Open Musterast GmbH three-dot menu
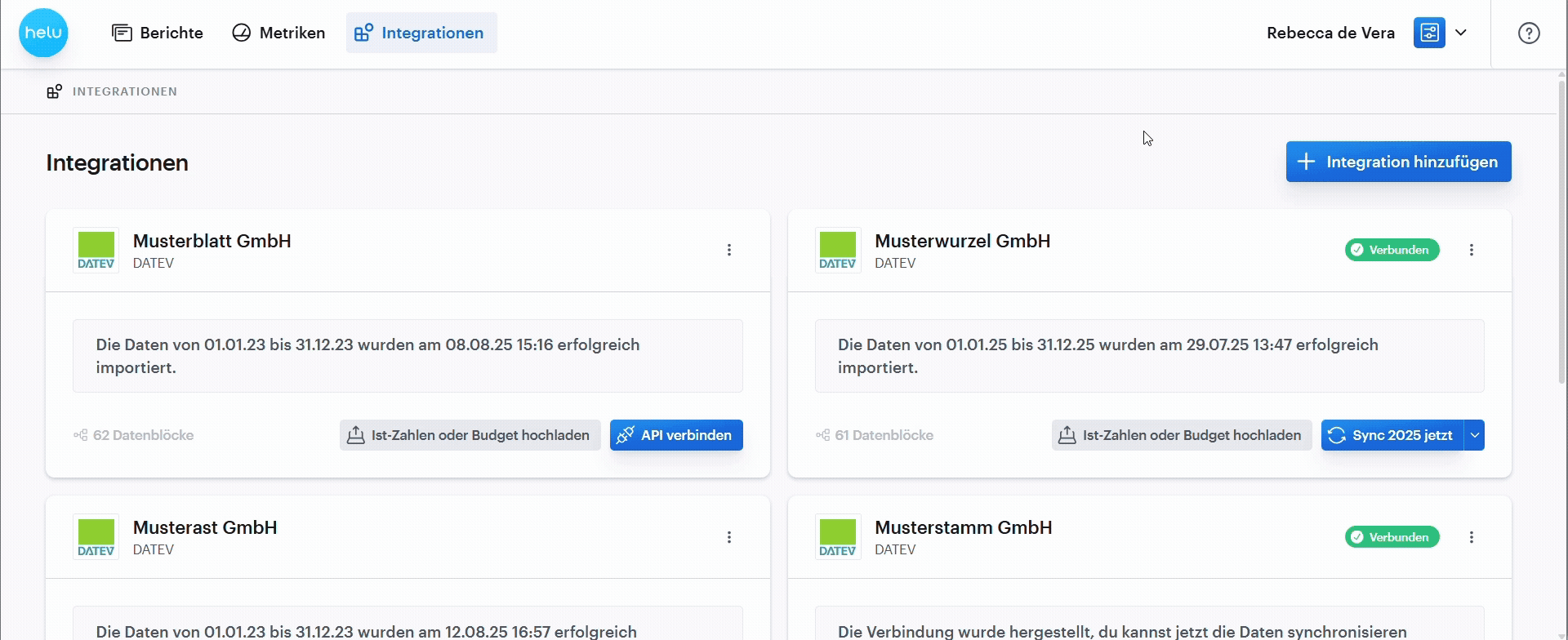1568x640 pixels. tap(729, 537)
